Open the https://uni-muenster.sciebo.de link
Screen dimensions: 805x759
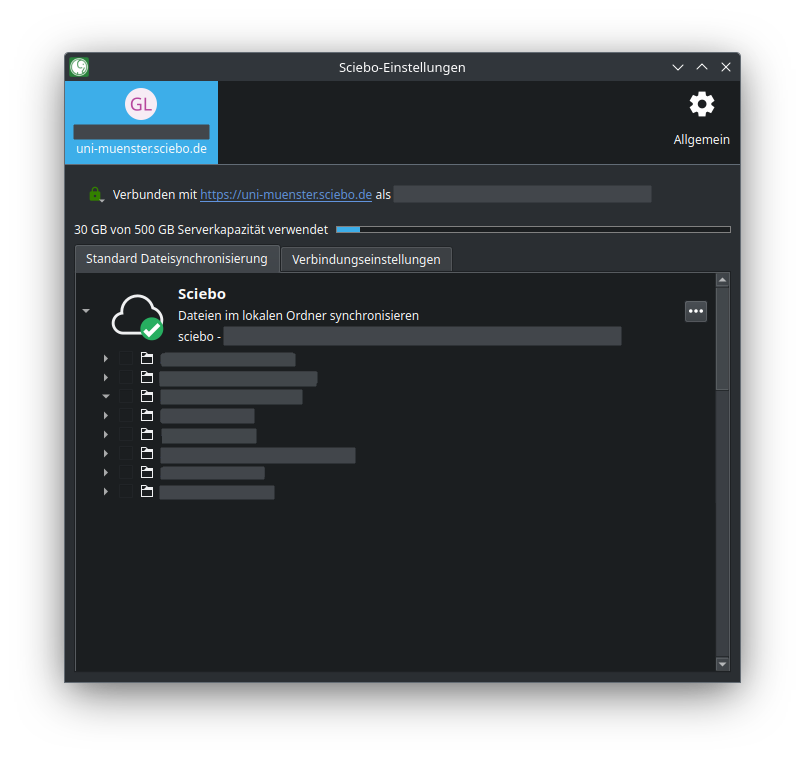point(286,194)
